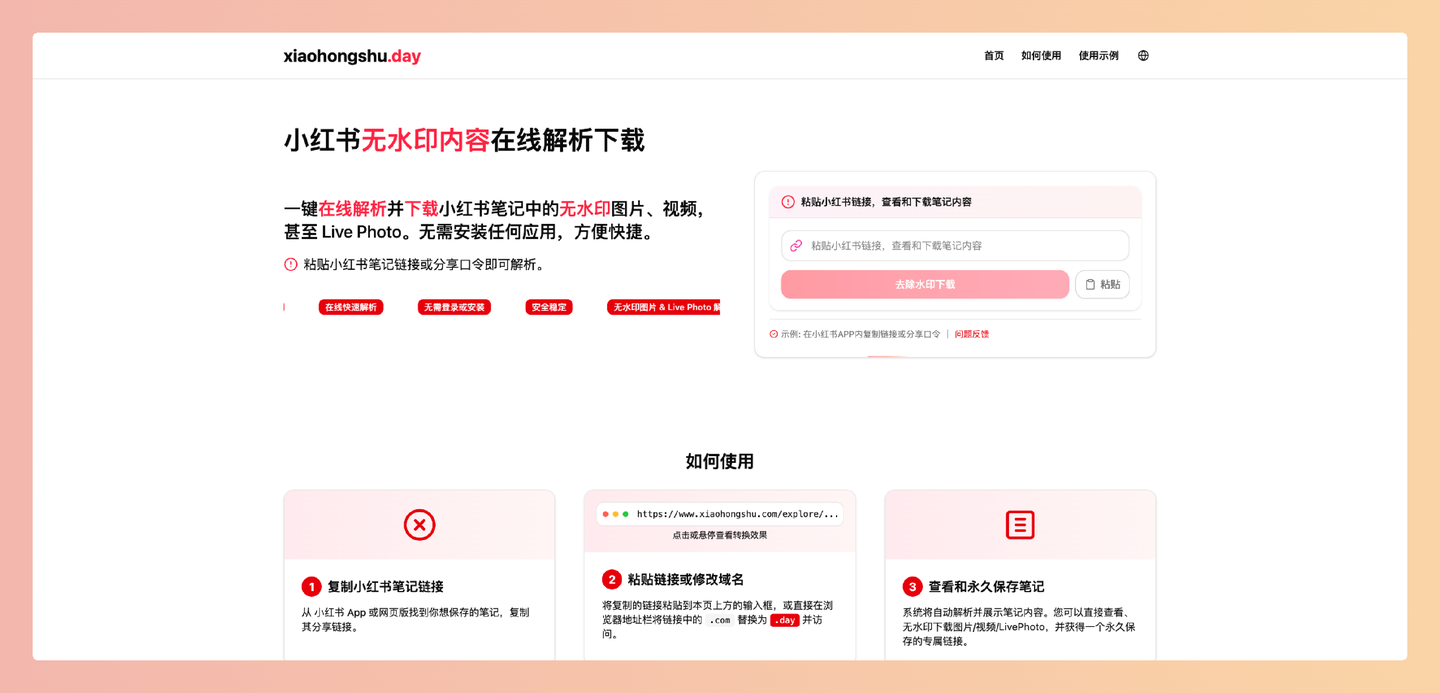Select 首页 in the top navigation

993,55
